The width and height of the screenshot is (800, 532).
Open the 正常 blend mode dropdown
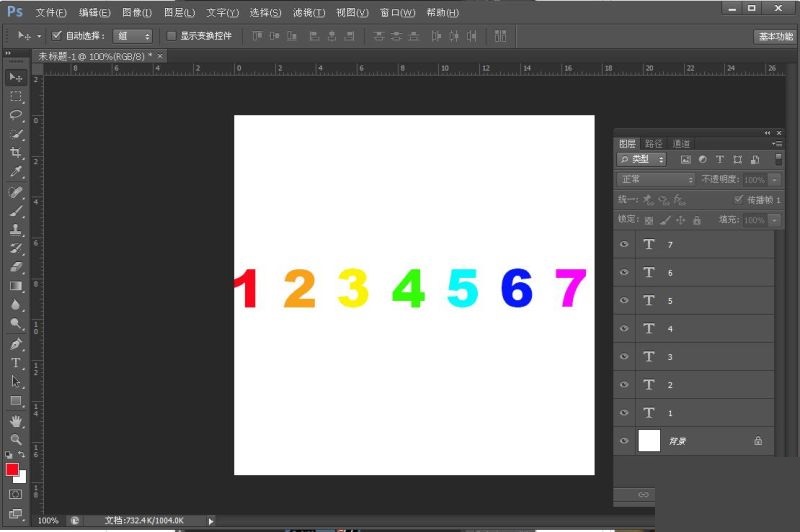point(655,179)
